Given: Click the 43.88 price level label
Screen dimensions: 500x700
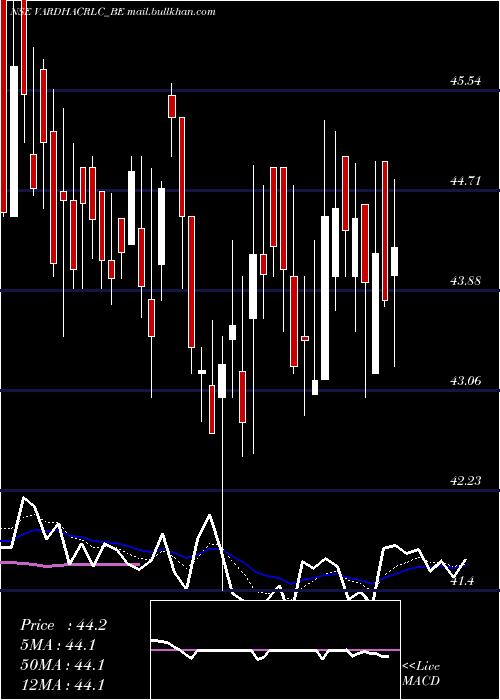Looking at the screenshot, I should pyautogui.click(x=466, y=281).
